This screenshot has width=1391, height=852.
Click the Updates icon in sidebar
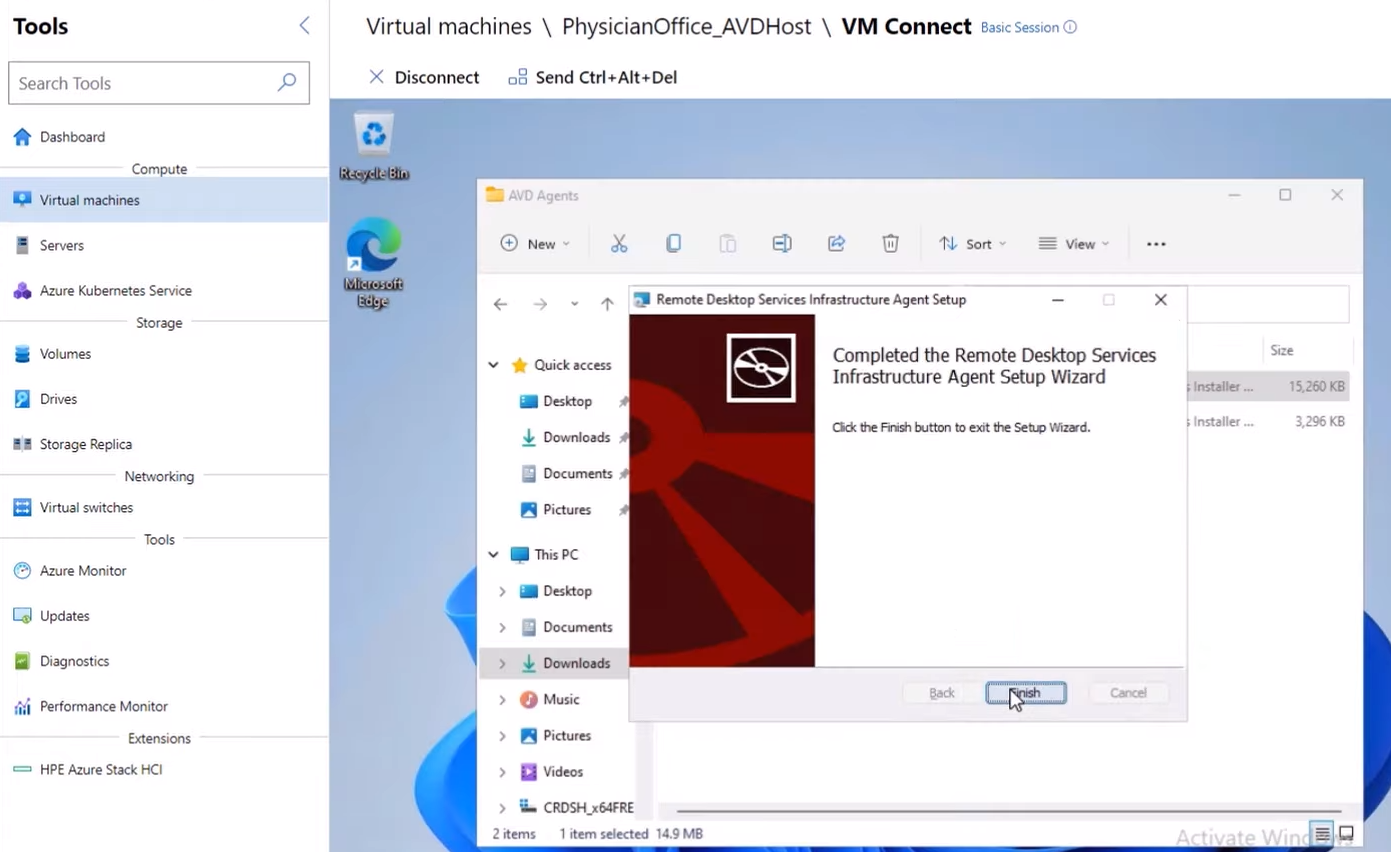coord(22,615)
